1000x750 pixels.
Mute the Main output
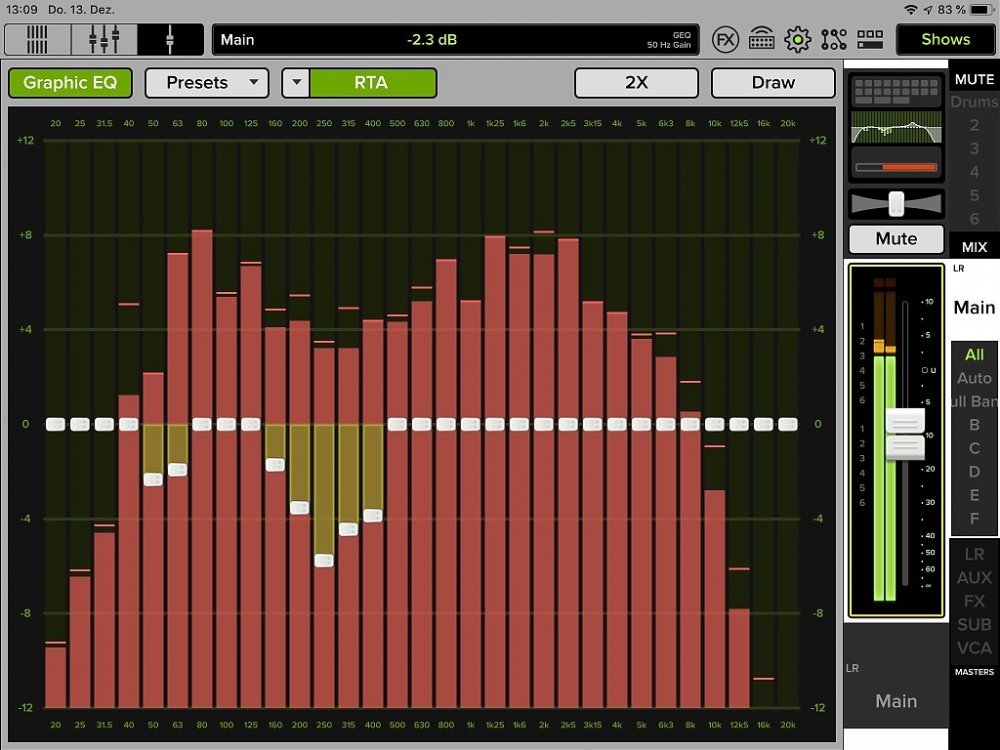tap(895, 239)
